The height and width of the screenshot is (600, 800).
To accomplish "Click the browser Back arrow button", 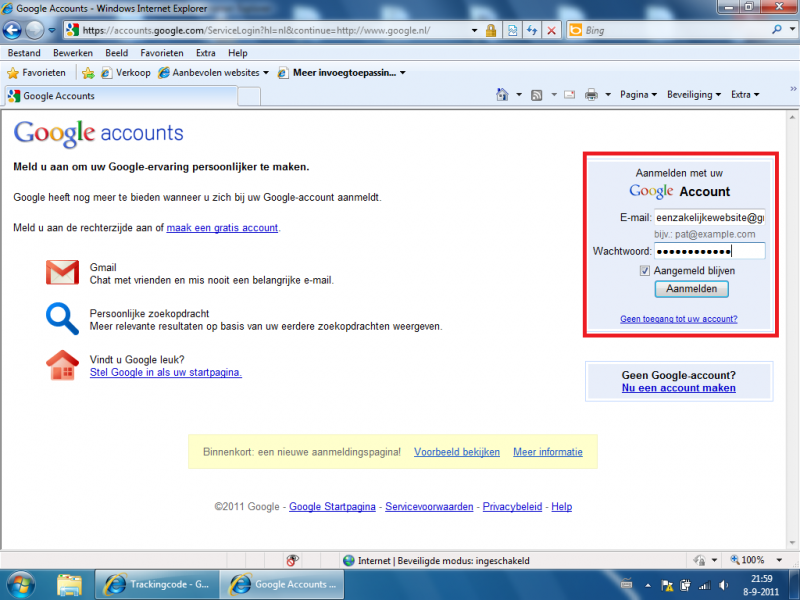I will (13, 30).
